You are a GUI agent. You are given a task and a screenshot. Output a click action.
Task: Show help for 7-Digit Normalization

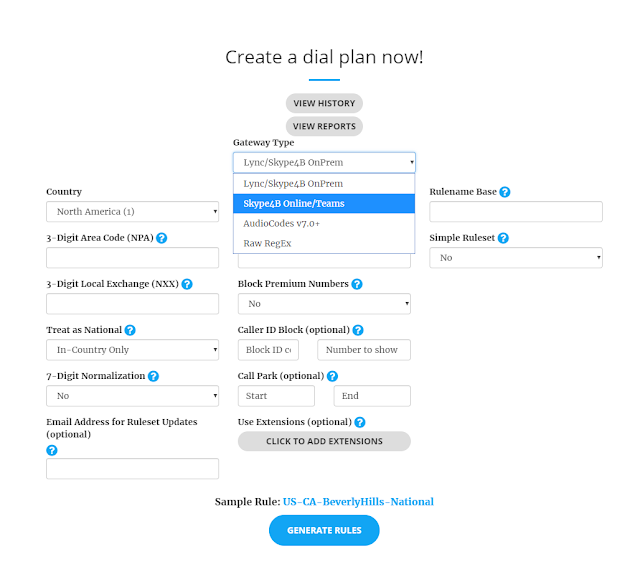click(153, 376)
